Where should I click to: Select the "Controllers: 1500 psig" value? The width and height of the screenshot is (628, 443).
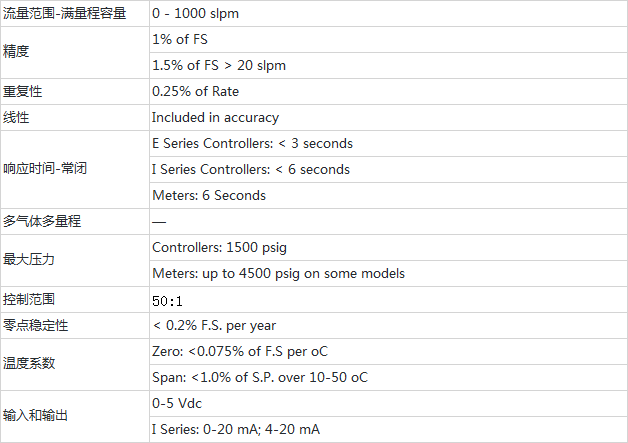tap(219, 247)
